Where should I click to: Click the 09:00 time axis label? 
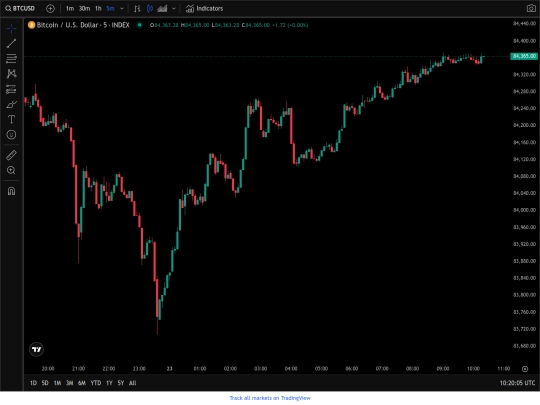pos(443,369)
